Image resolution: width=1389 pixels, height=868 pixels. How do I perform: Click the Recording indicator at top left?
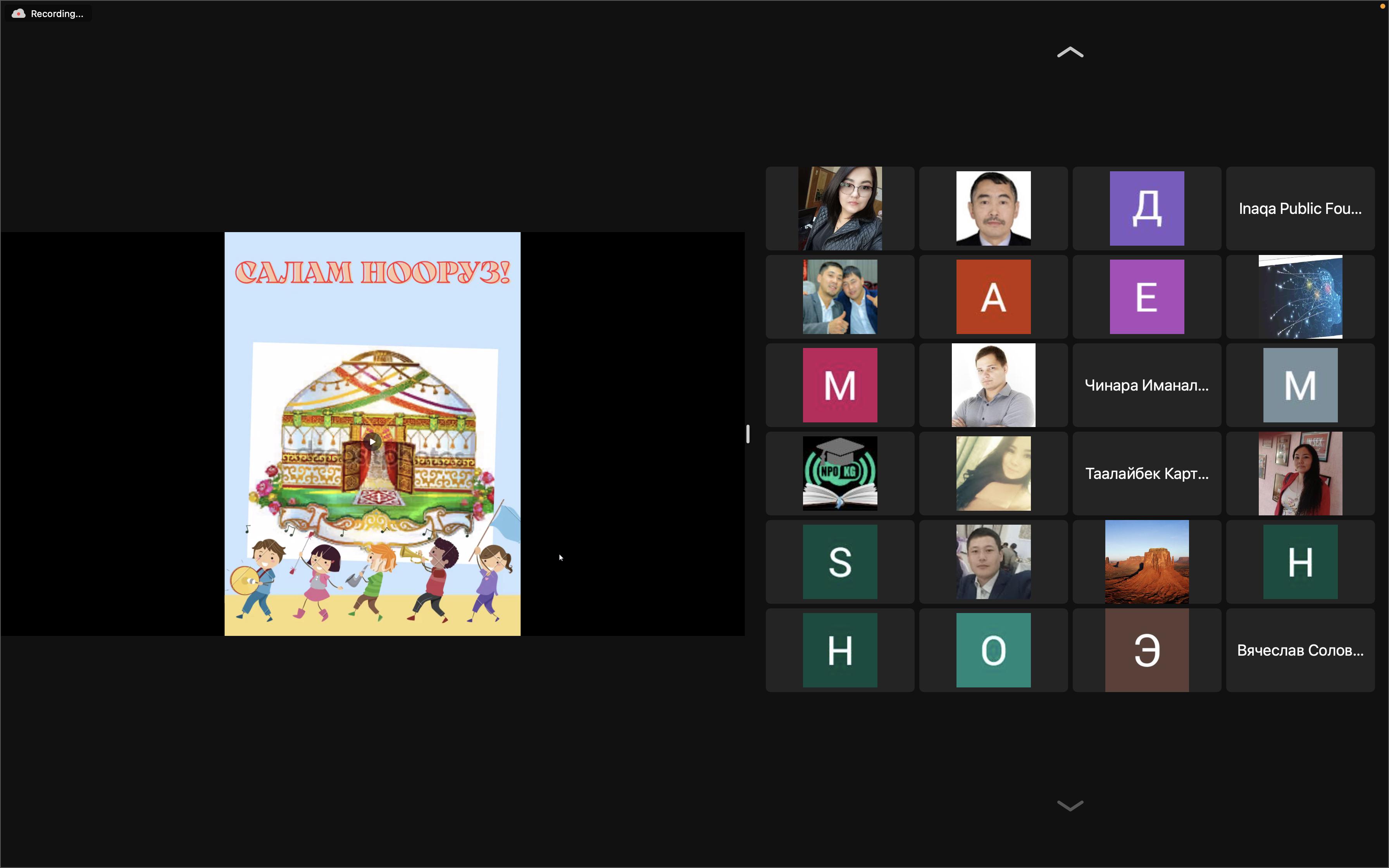pyautogui.click(x=48, y=14)
